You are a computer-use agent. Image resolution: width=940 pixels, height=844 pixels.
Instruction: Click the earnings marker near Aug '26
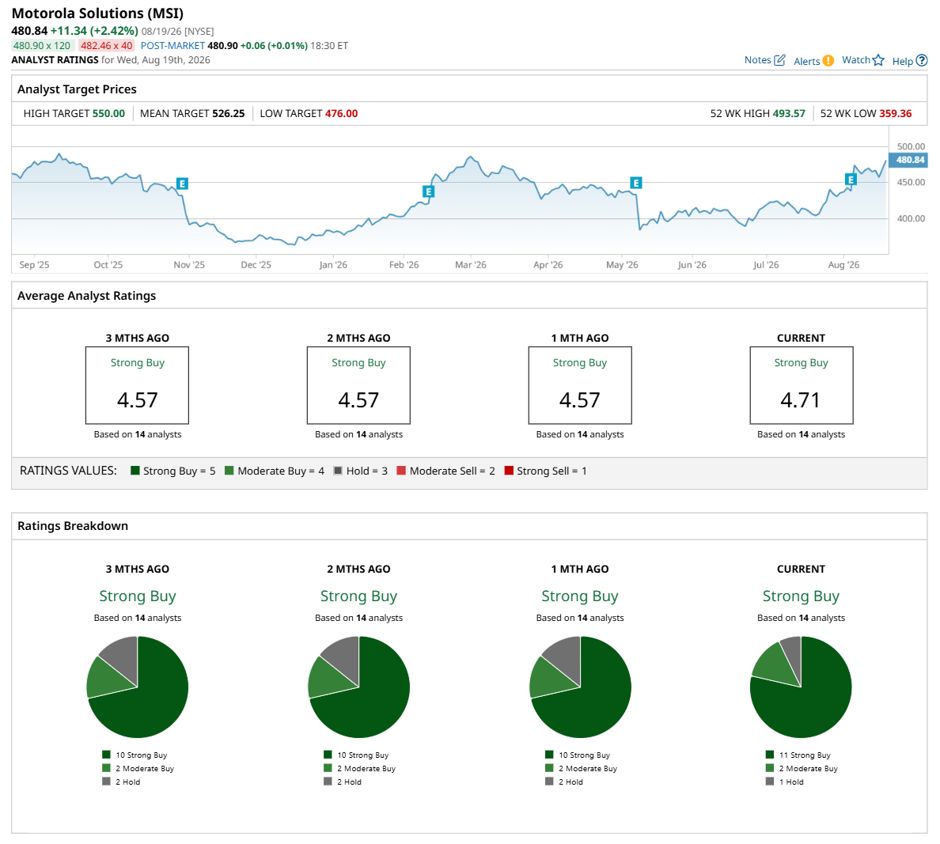[x=850, y=179]
